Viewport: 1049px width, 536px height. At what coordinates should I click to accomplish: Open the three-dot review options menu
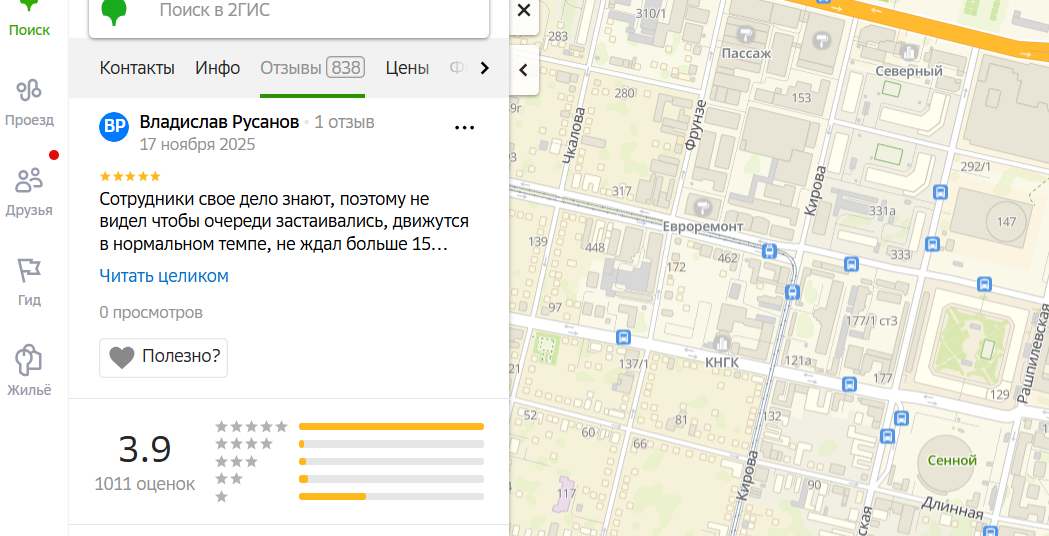coord(464,127)
